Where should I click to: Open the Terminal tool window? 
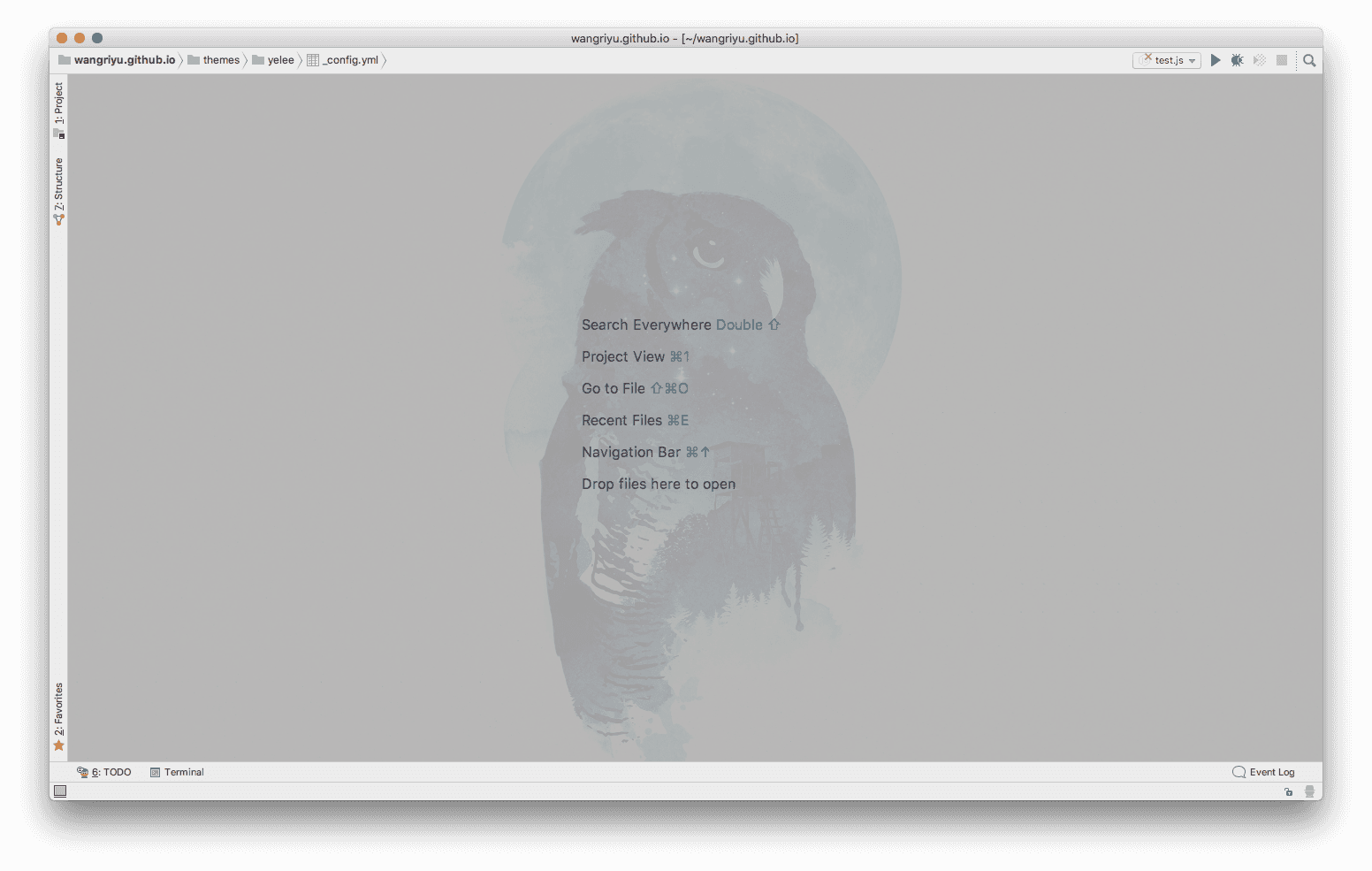click(177, 772)
